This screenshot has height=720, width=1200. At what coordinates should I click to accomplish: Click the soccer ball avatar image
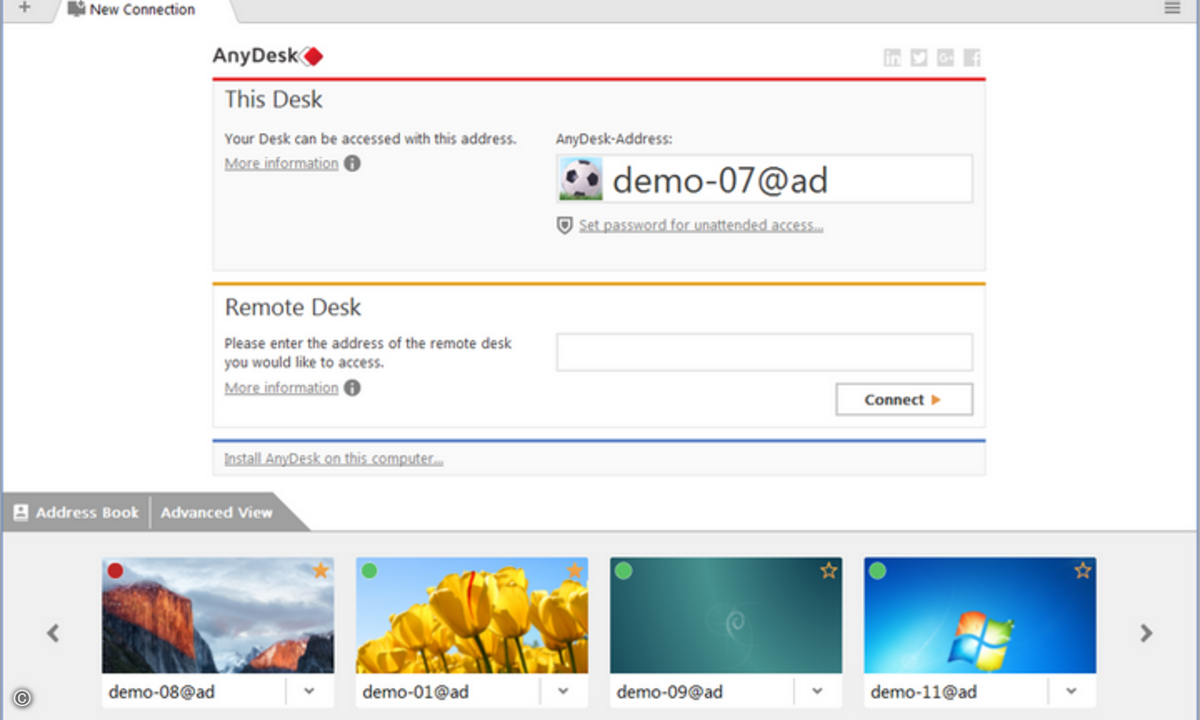(x=581, y=179)
